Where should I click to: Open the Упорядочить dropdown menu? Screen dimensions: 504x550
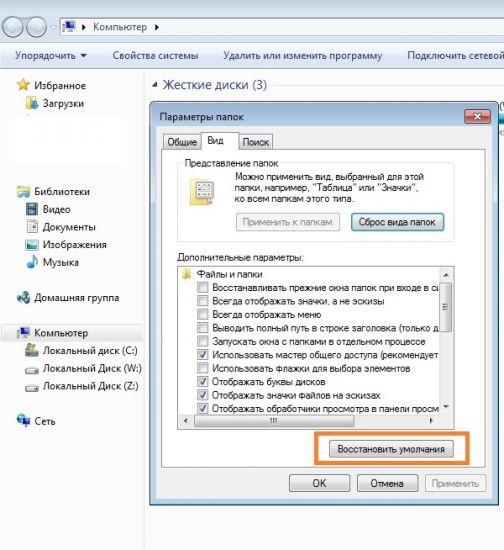point(51,55)
